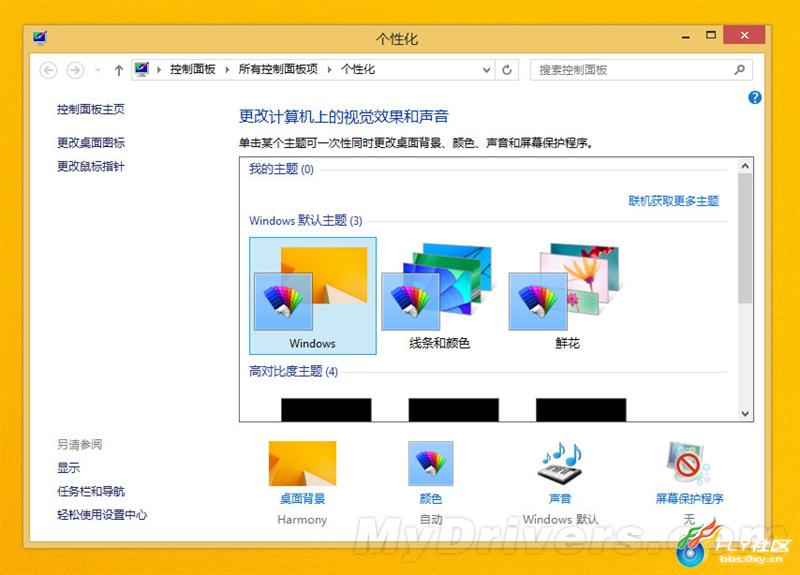Open 控制面板主页 link
800x575 pixels.
(x=91, y=109)
